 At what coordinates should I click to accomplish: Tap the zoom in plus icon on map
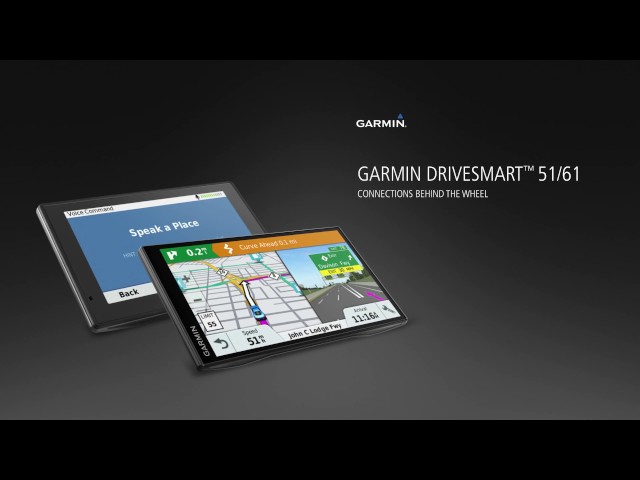[x=186, y=280]
